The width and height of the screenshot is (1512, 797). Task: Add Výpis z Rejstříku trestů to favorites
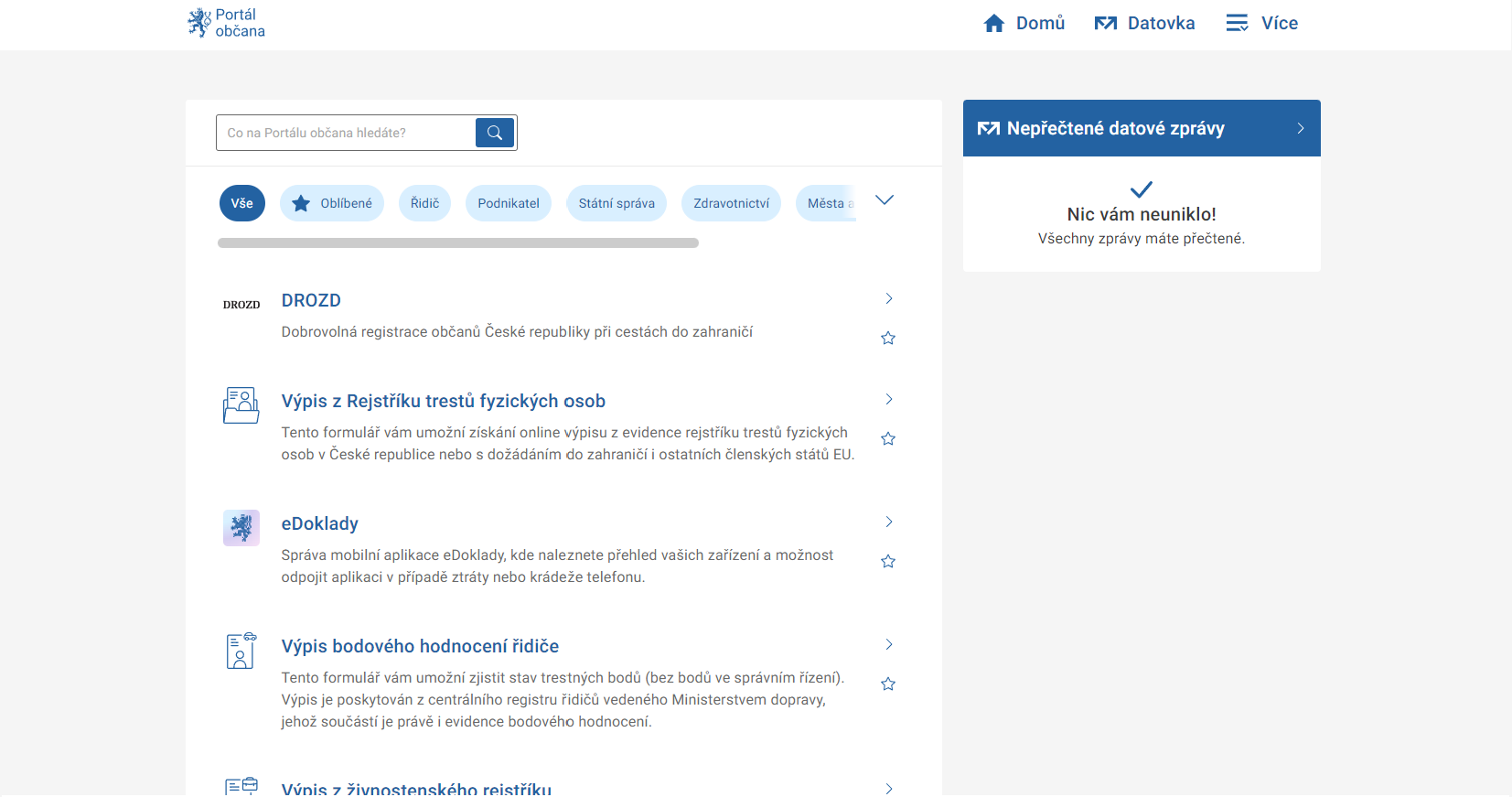888,439
